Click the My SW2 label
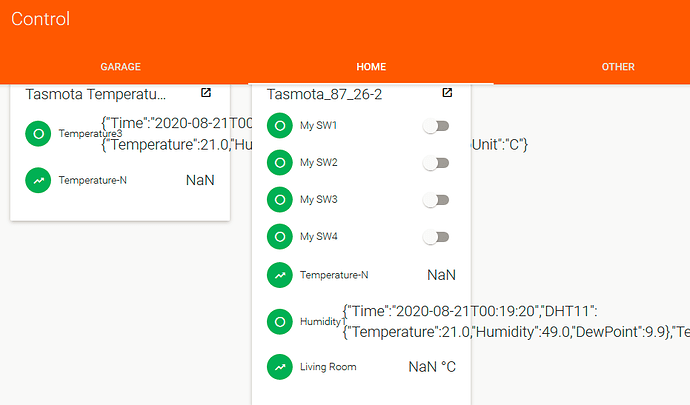The image size is (690, 405). [x=319, y=162]
